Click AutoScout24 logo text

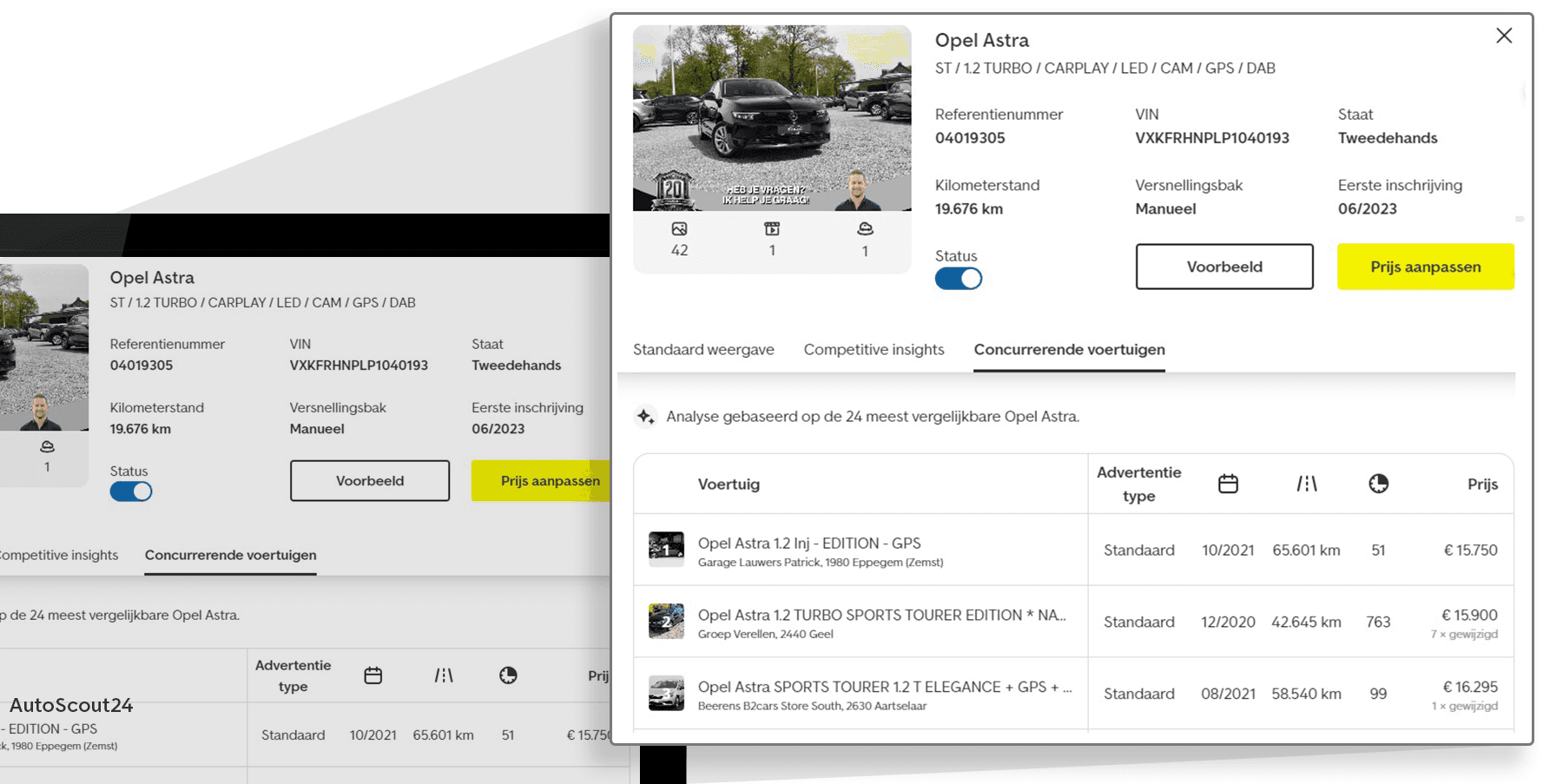click(x=71, y=705)
